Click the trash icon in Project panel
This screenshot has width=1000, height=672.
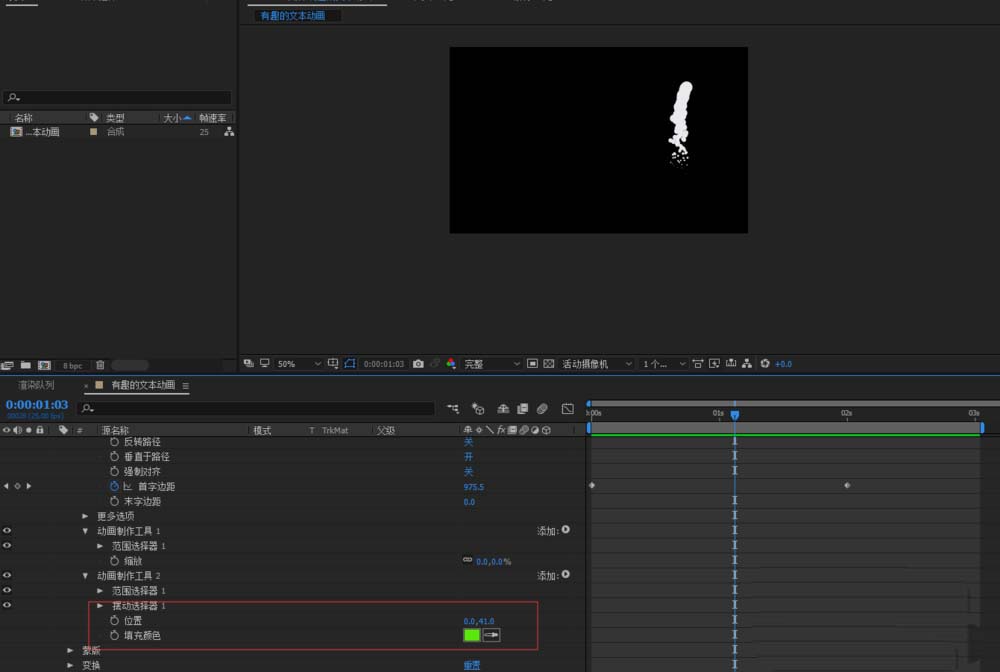[100, 365]
